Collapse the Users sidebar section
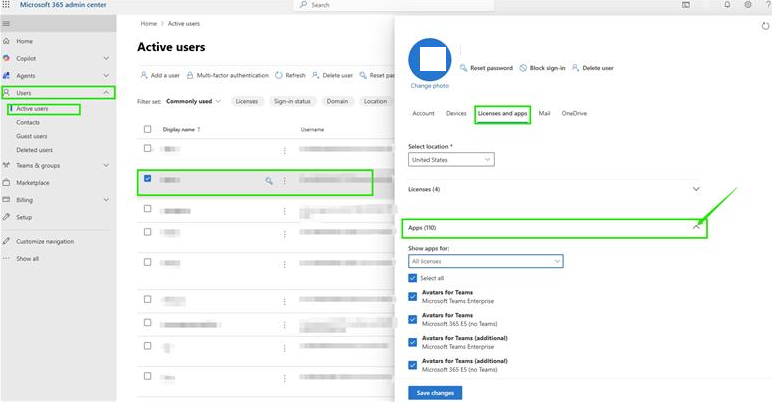Screen dimensions: 772x402 (x=106, y=93)
